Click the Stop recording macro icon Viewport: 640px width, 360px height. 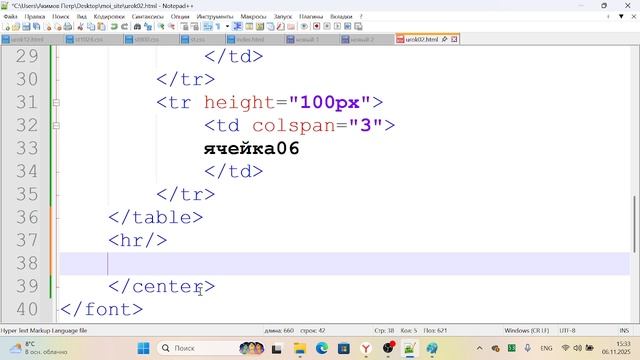pos(327,27)
